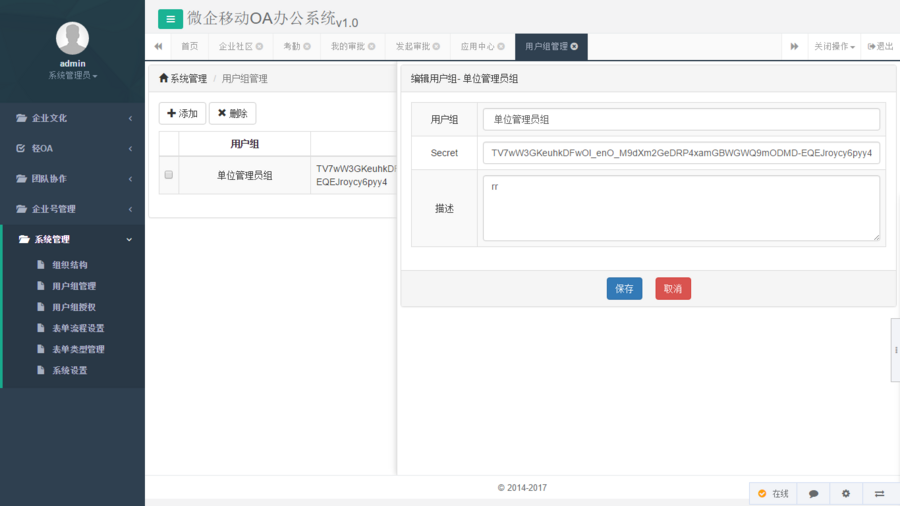Expand the 企业文化 sidebar menu
The height and width of the screenshot is (506, 900).
click(72, 118)
